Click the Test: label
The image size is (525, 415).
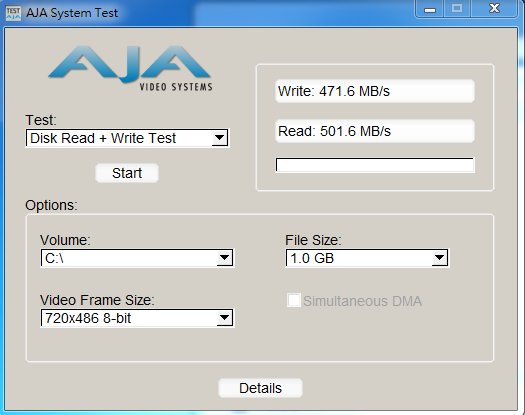pyautogui.click(x=41, y=120)
